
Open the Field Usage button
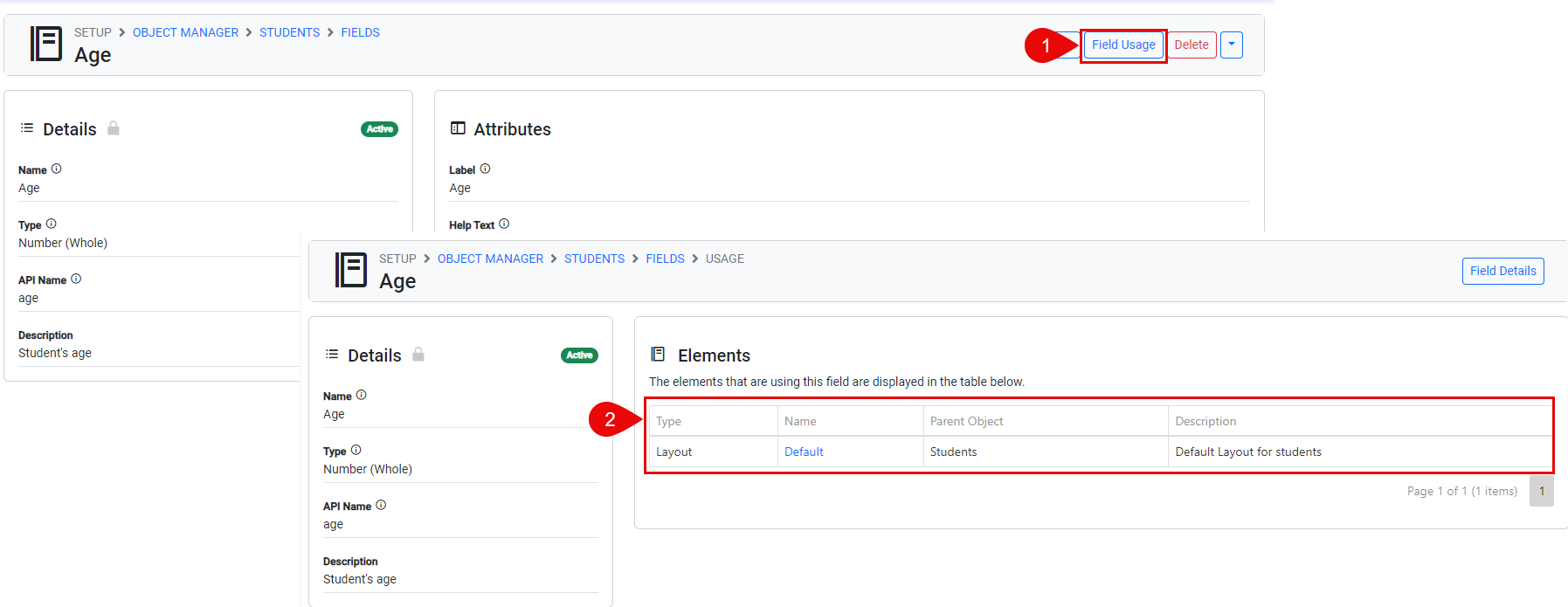(1122, 45)
